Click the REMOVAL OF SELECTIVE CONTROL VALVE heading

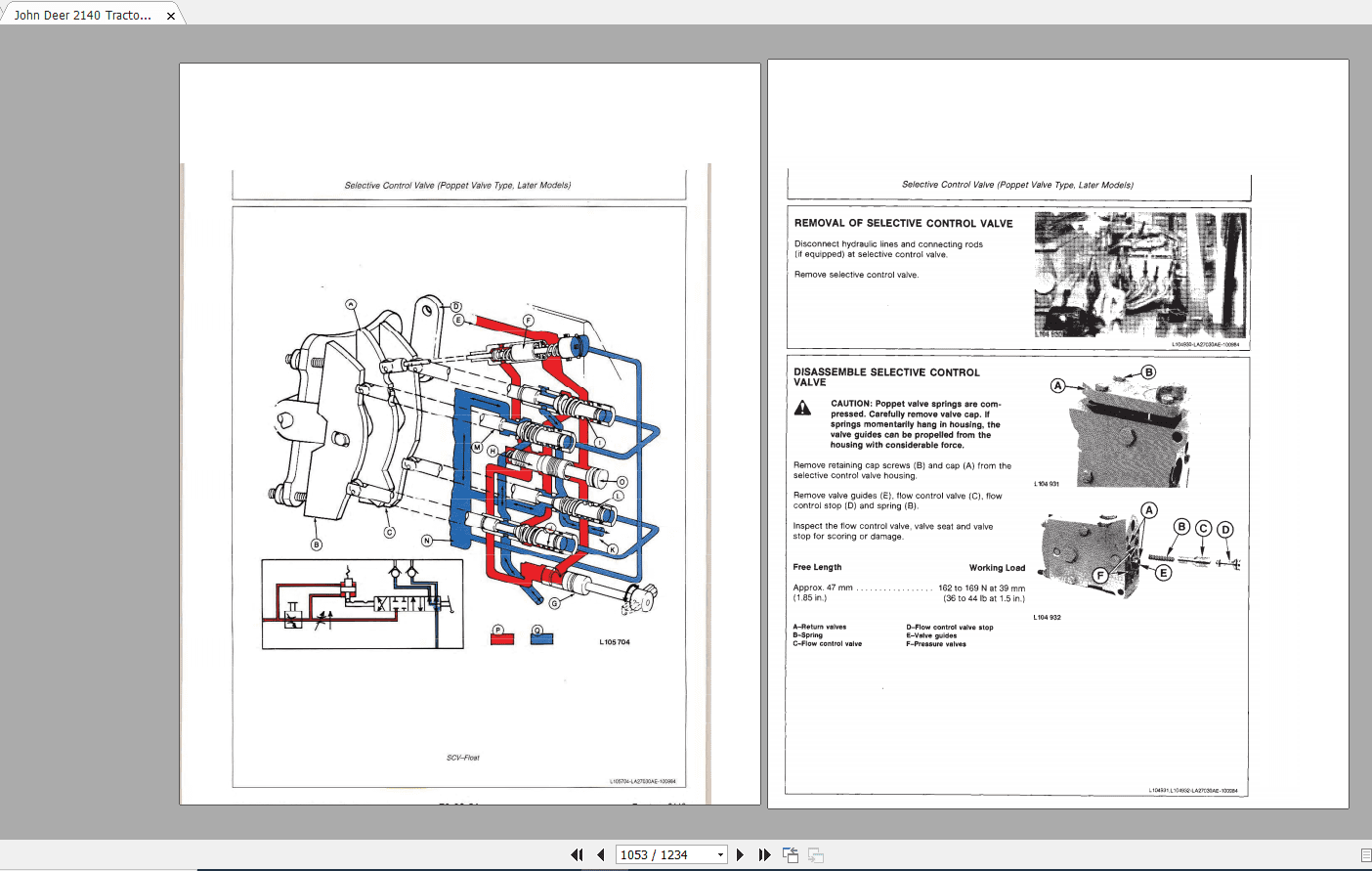904,223
